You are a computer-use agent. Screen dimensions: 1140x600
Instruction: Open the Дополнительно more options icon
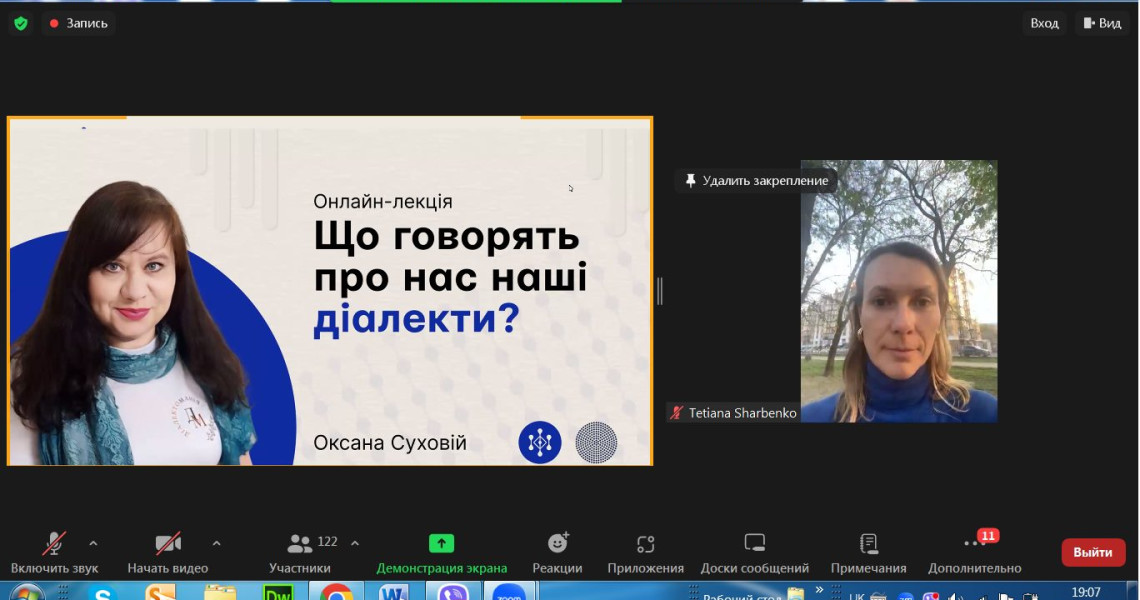[974, 543]
